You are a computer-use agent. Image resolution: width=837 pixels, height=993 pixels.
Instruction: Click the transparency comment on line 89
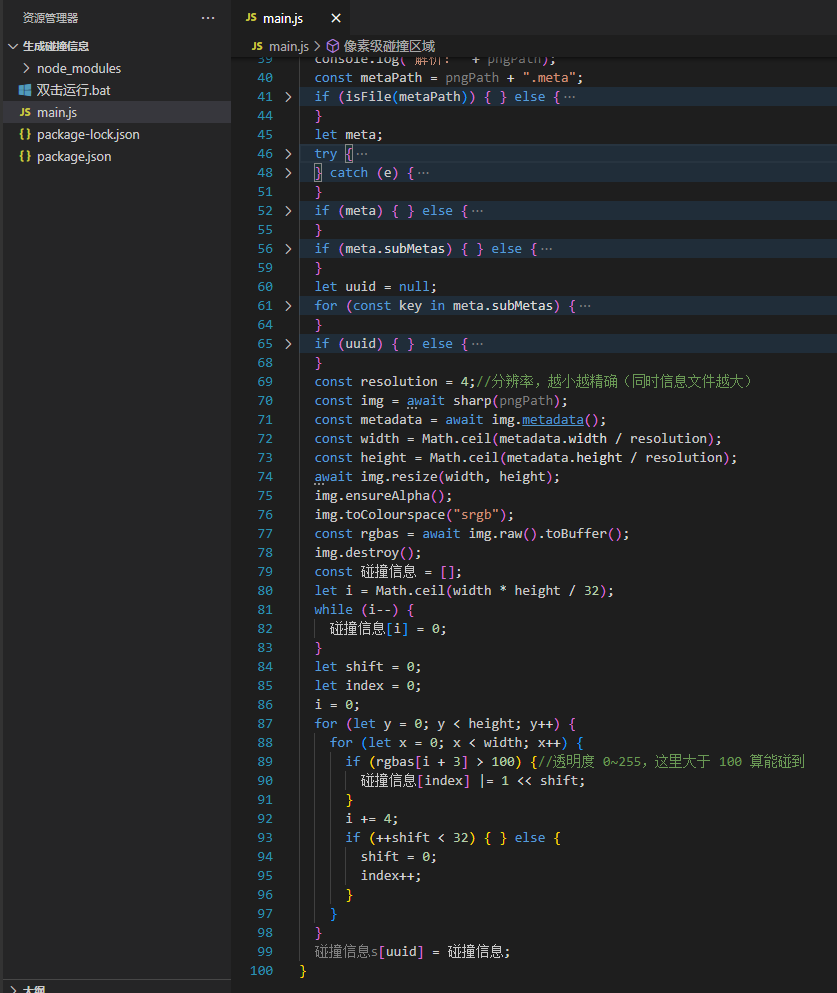[671, 762]
